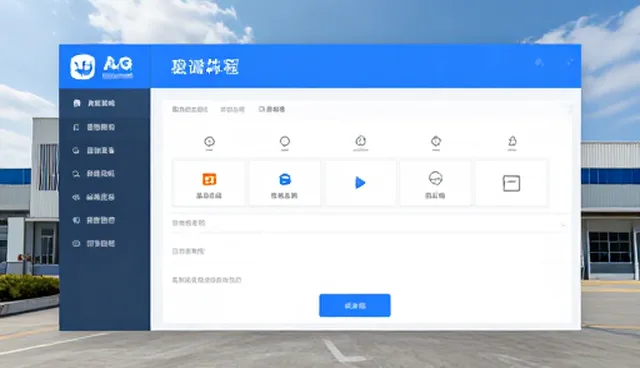This screenshot has width=640, height=368.
Task: Click the first round step icon above the orange card
Action: [209, 142]
